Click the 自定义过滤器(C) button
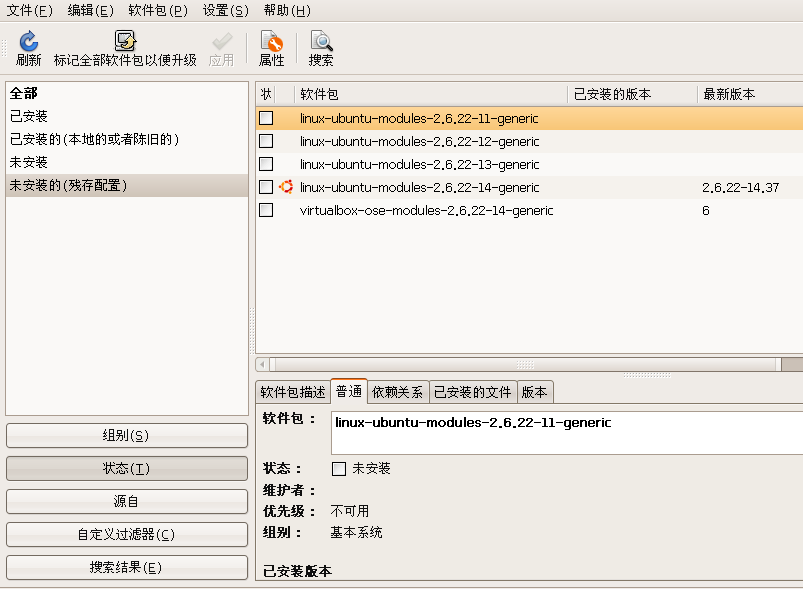Viewport: 803px width, 589px height. (126, 535)
